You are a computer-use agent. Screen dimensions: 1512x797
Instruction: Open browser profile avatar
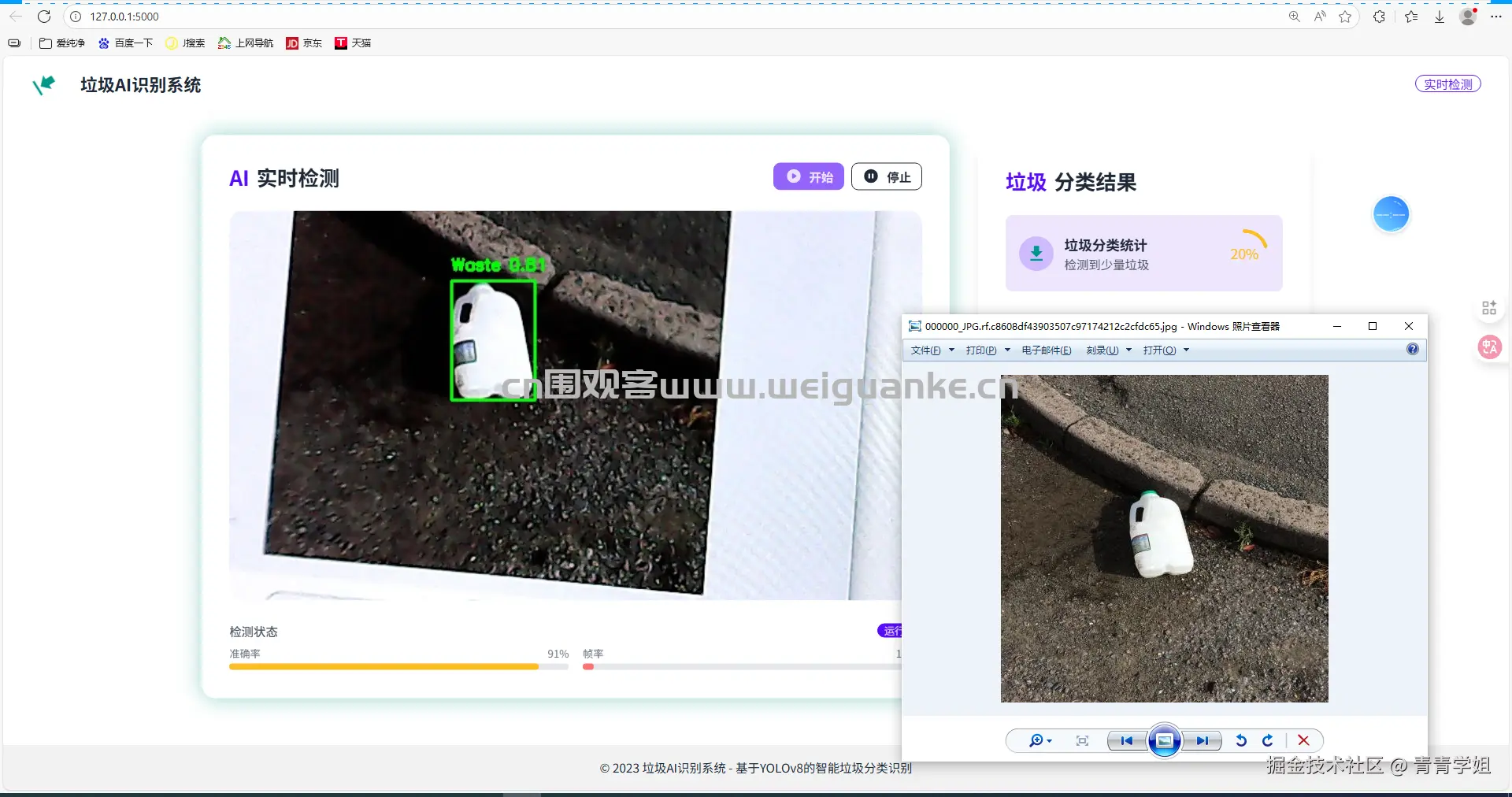pos(1468,17)
